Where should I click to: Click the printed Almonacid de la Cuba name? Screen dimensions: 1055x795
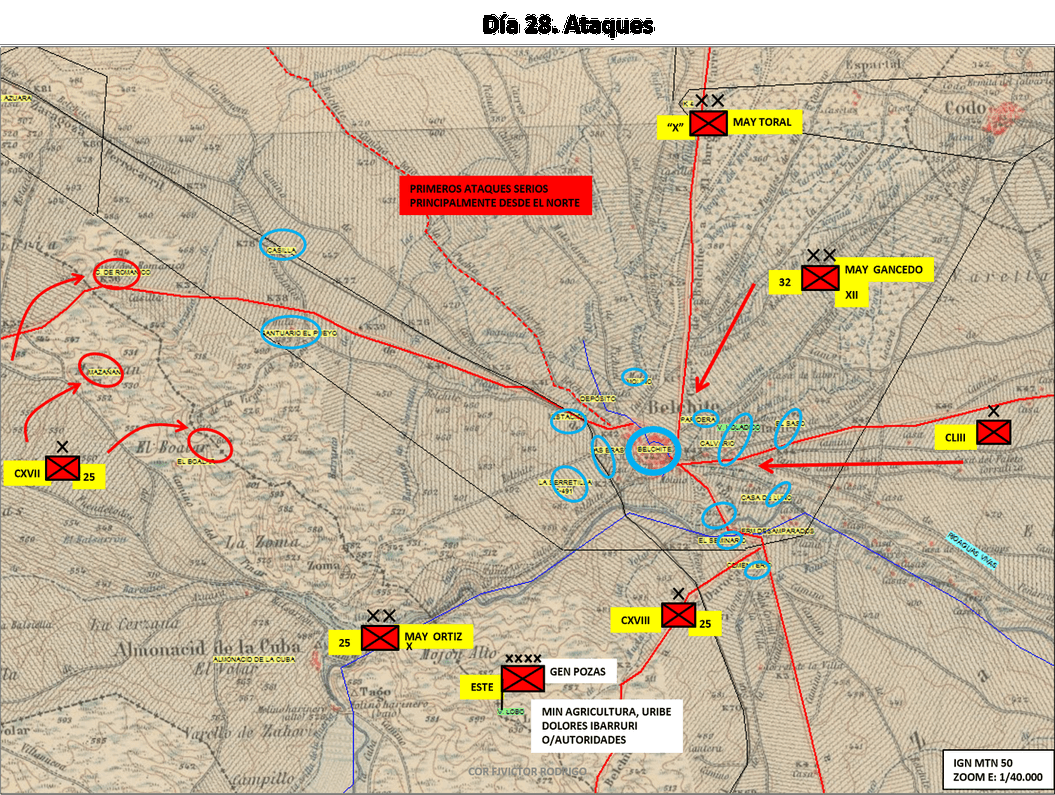click(207, 649)
